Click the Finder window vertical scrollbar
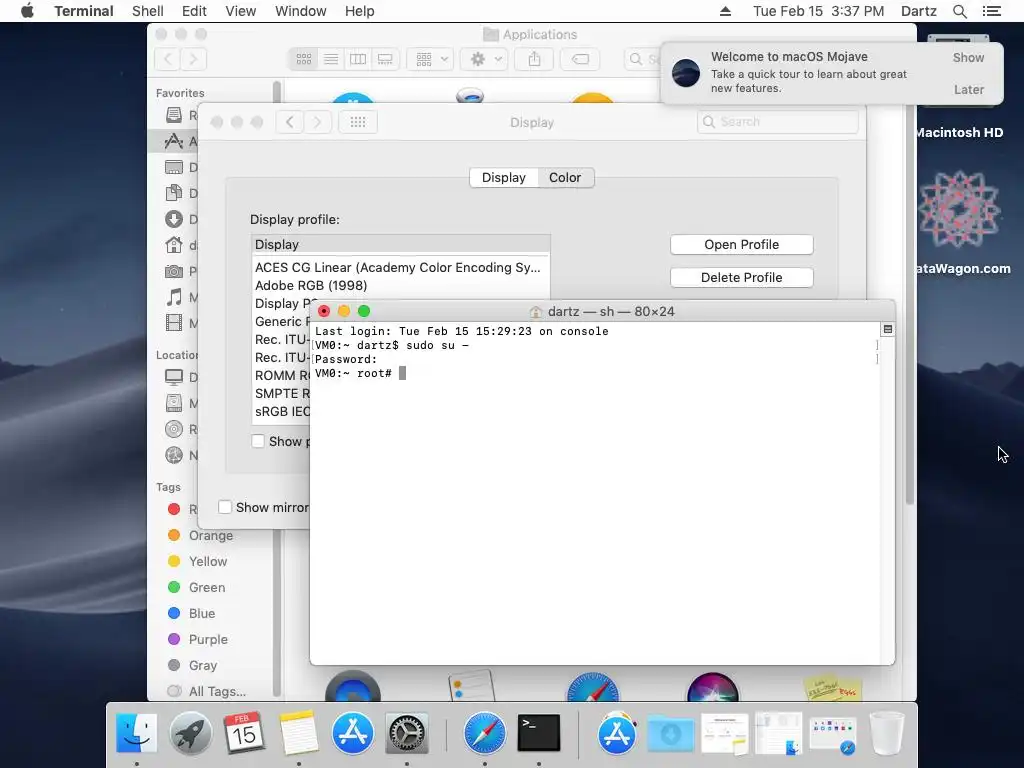 pyautogui.click(x=910, y=306)
